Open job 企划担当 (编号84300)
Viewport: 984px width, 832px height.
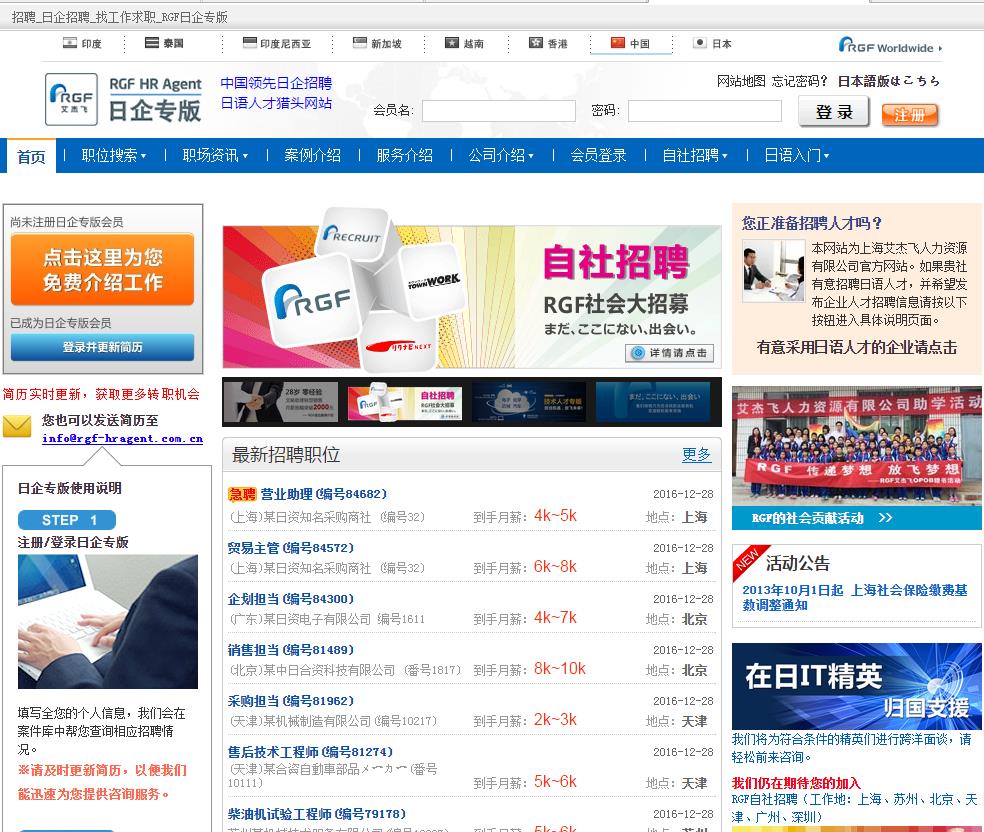[291, 599]
